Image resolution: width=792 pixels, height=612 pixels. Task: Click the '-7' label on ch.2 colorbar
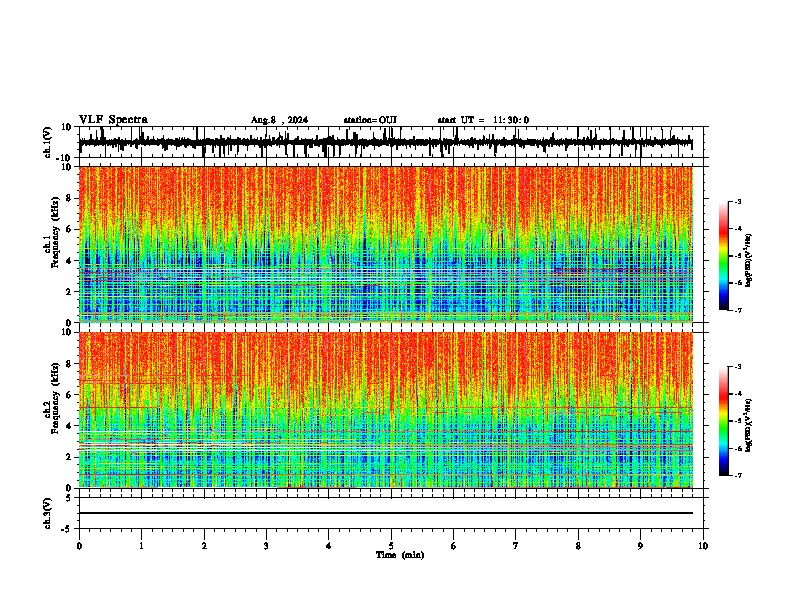737,475
